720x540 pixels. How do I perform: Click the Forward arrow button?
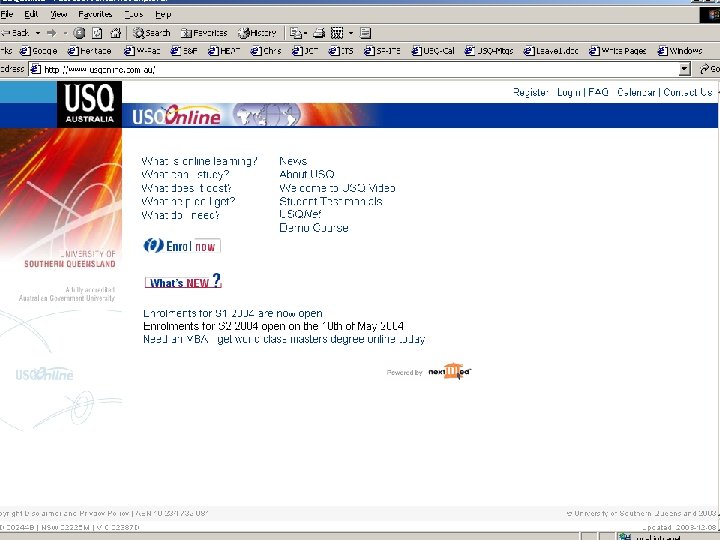51,33
